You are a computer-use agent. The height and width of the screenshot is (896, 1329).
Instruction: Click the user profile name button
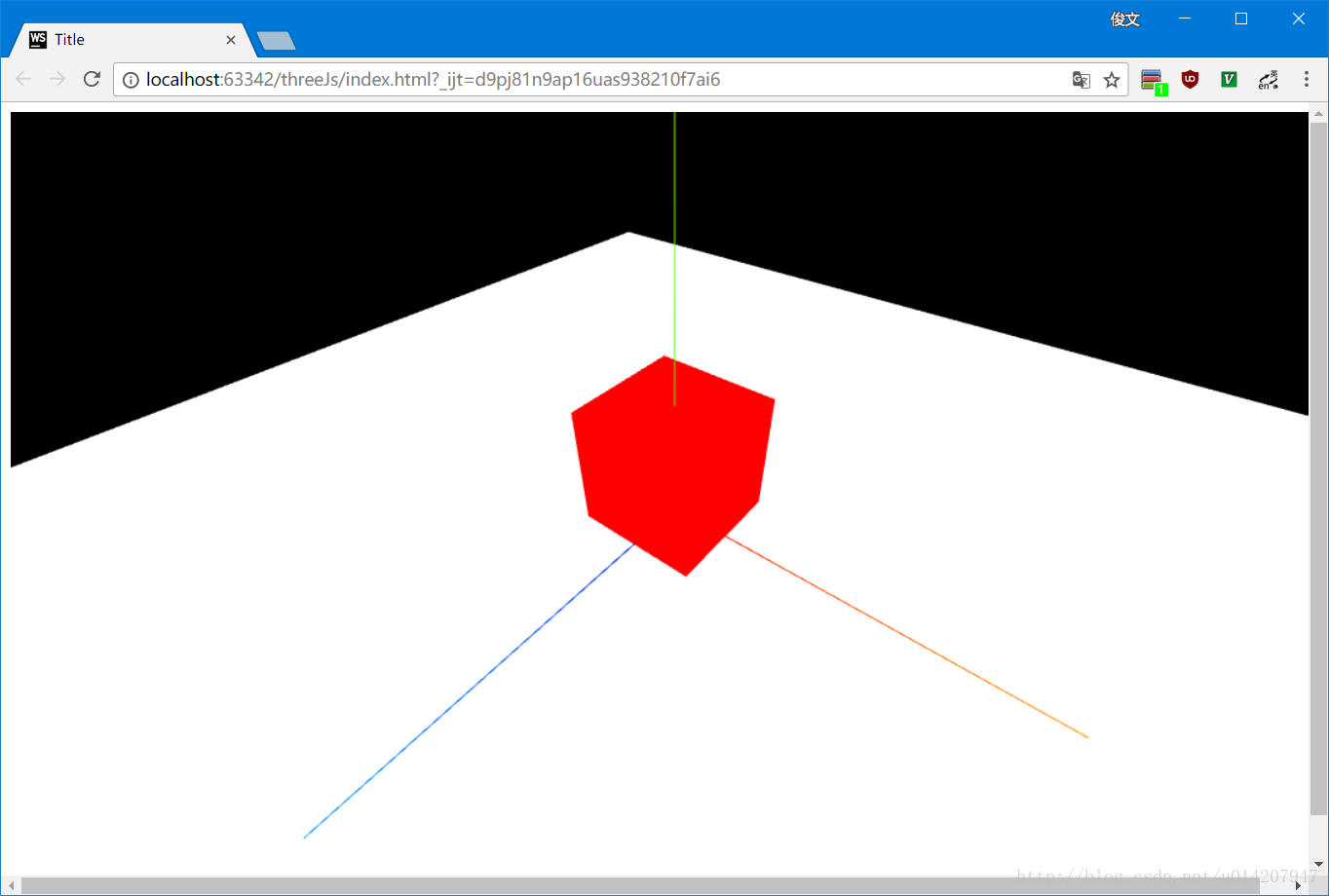click(x=1125, y=19)
